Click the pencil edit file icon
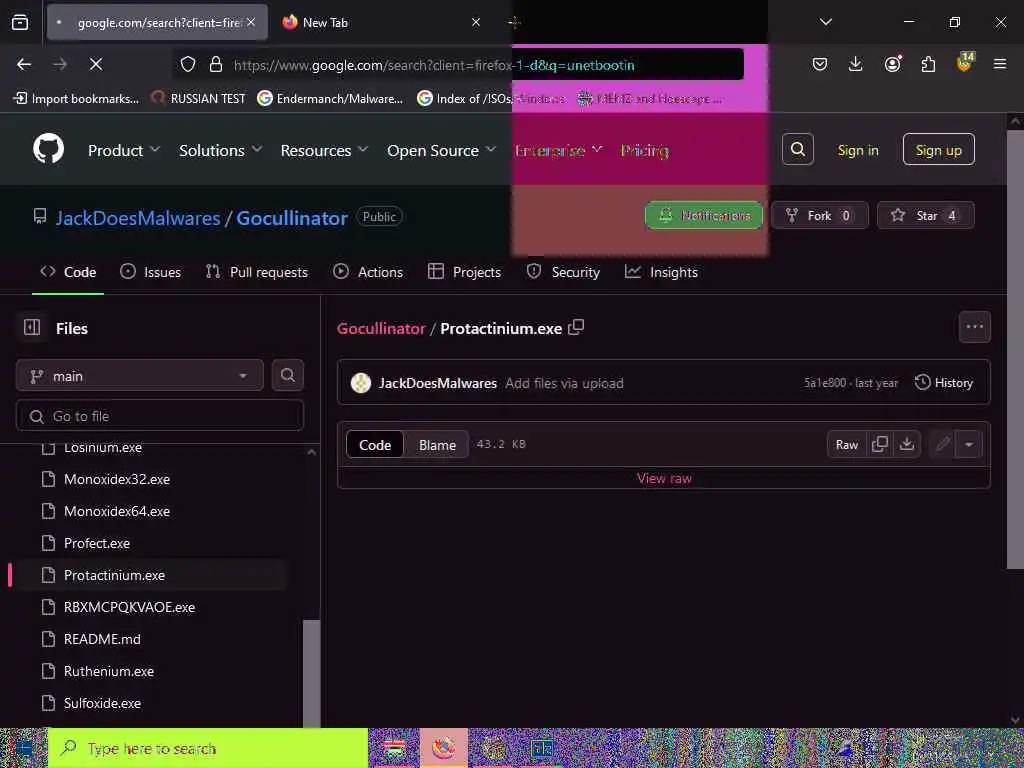This screenshot has height=768, width=1024. point(942,445)
